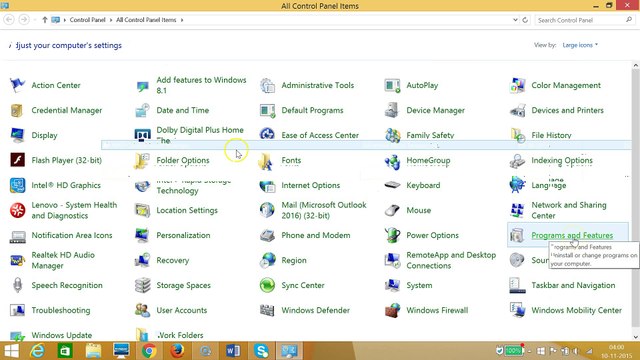This screenshot has width=640, height=360.
Task: Open the Display monitor icon
Action: [17, 135]
